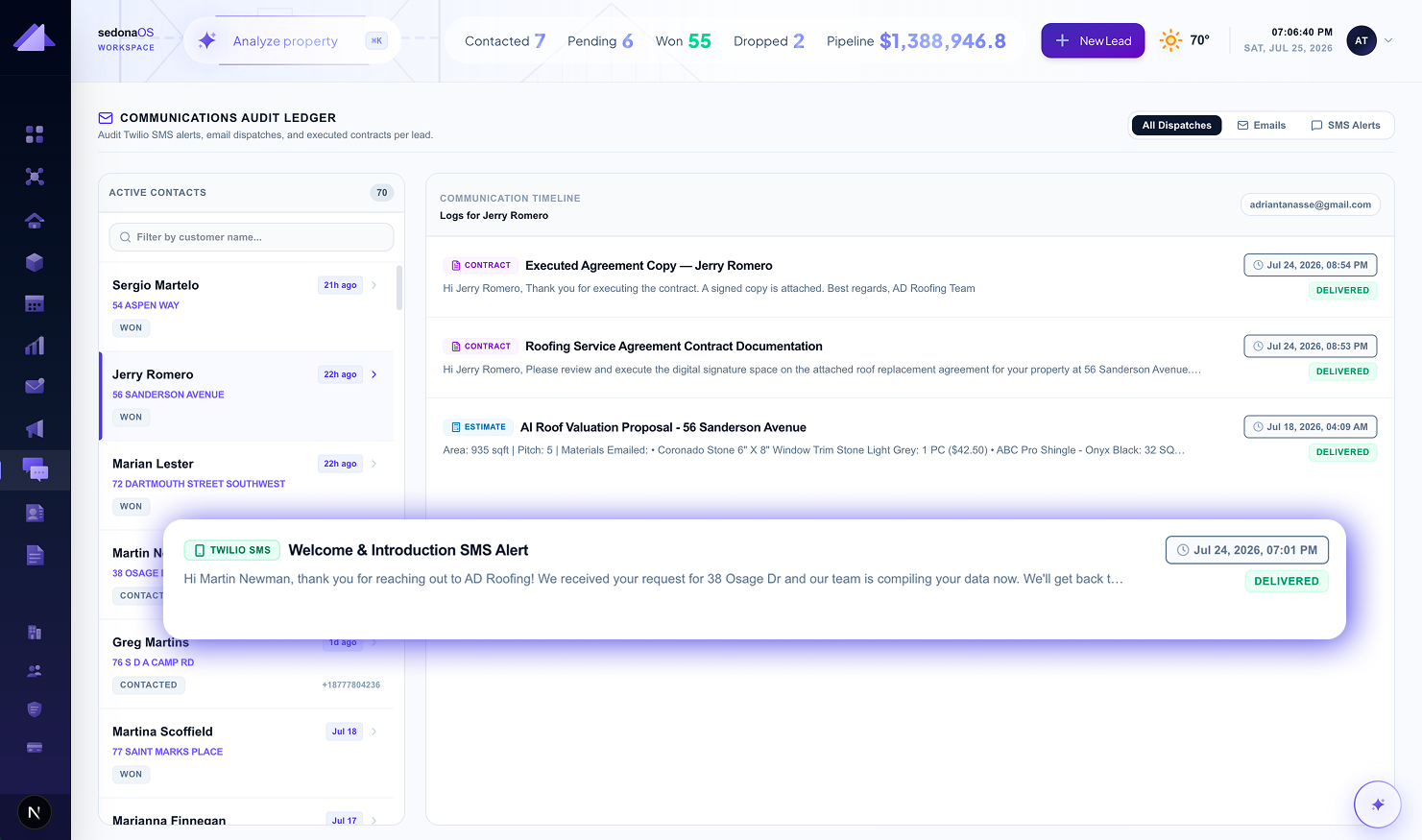Click the sparkle icon beside Analyze property
This screenshot has width=1422, height=840.
[x=207, y=40]
